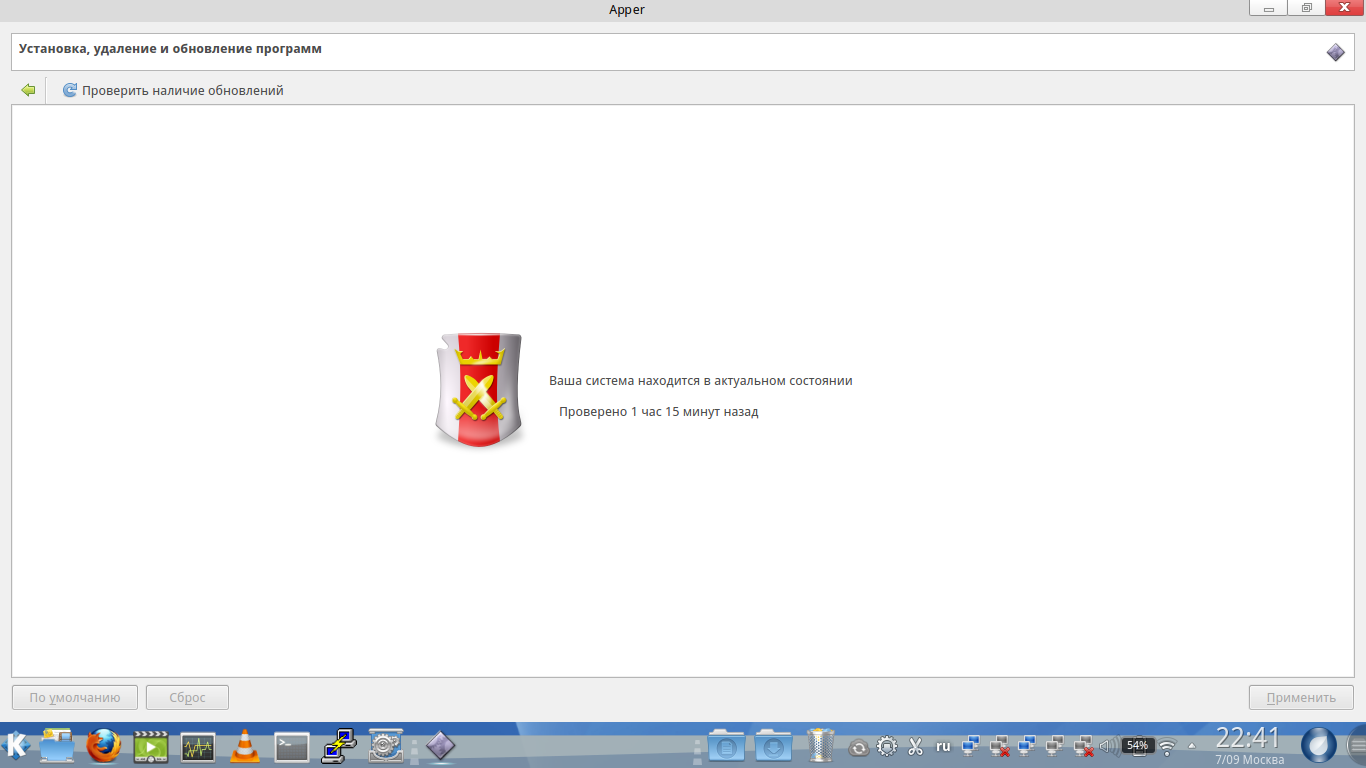Viewport: 1366px width, 768px height.
Task: Click the 'Применить' button
Action: tap(1301, 698)
